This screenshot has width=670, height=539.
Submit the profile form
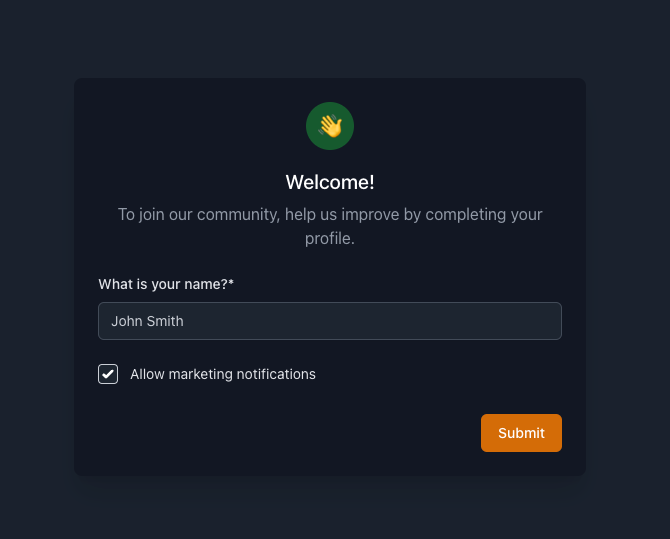coord(521,433)
